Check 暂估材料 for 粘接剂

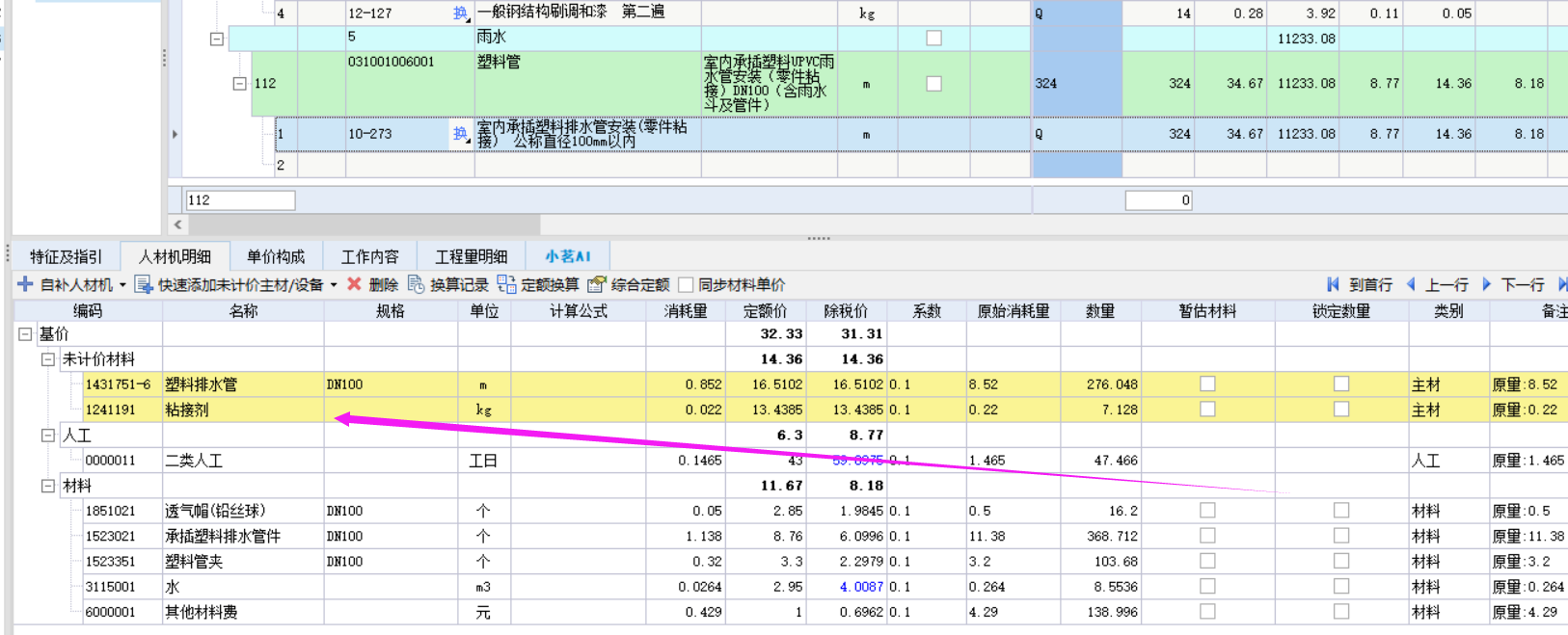[1207, 409]
